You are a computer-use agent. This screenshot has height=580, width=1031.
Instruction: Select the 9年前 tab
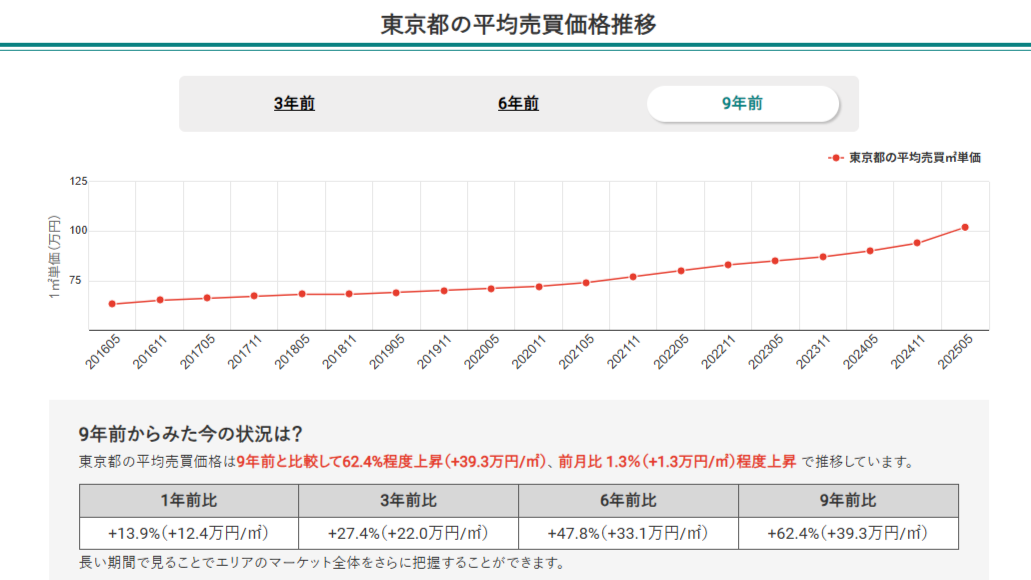point(742,103)
